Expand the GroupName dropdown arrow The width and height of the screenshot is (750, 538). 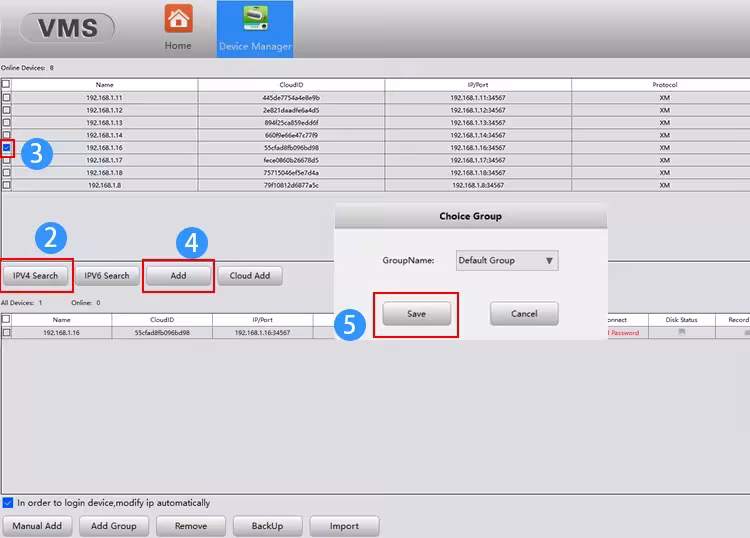pos(549,261)
